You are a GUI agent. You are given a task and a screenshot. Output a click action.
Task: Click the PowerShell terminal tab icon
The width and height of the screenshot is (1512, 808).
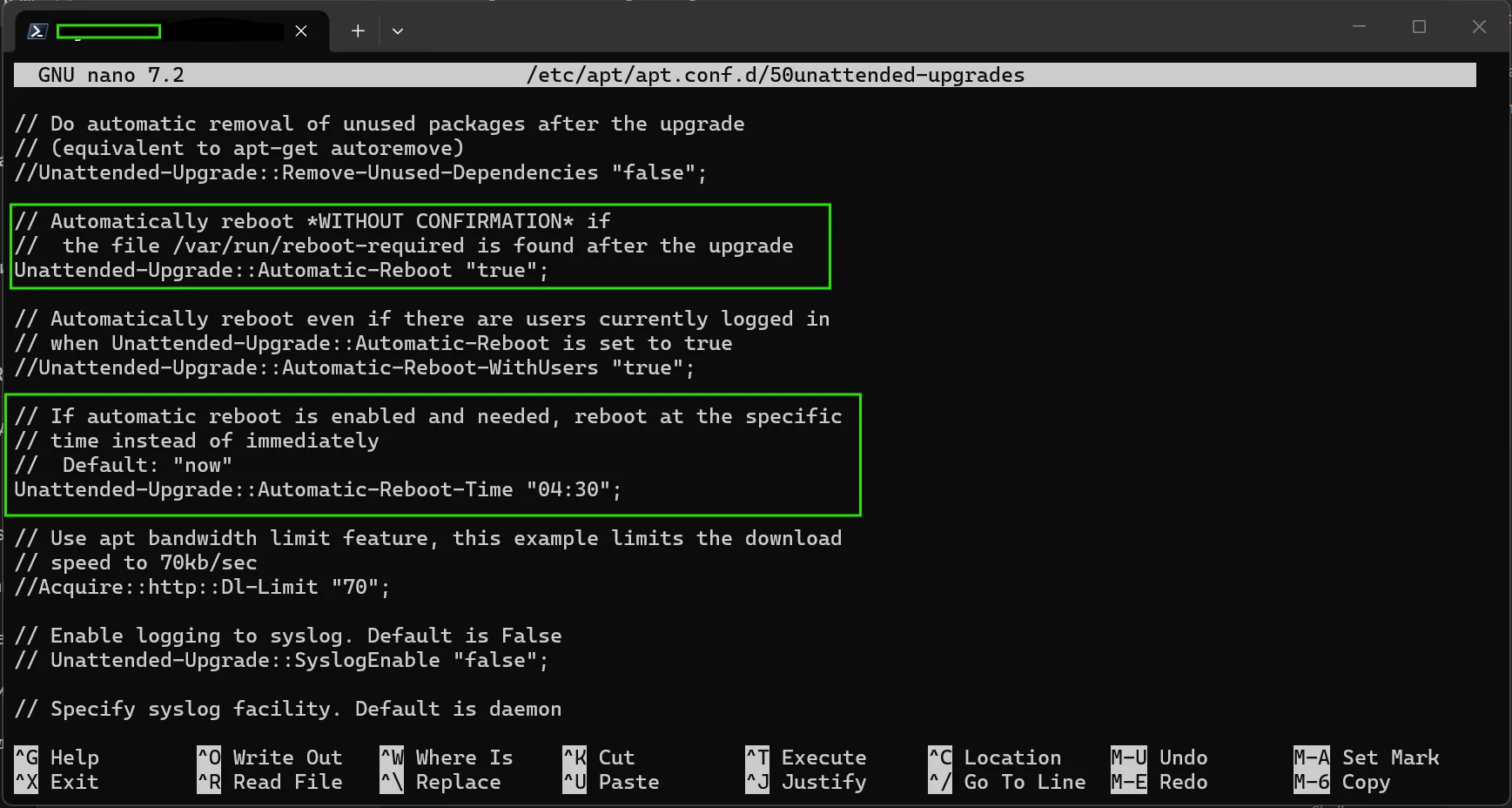pos(37,31)
